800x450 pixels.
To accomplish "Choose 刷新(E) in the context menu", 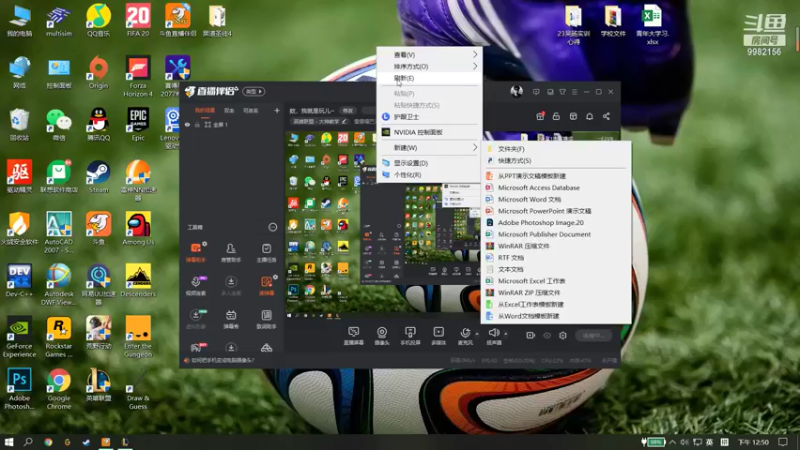I will point(429,78).
